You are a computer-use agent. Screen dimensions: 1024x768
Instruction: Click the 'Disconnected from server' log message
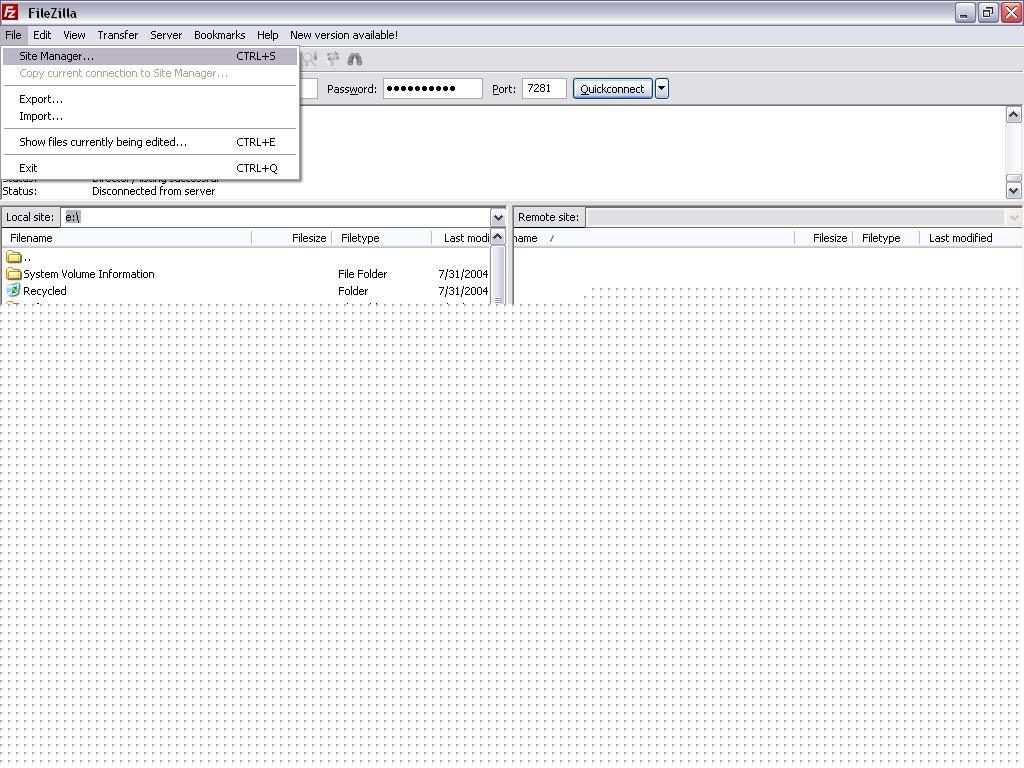153,191
